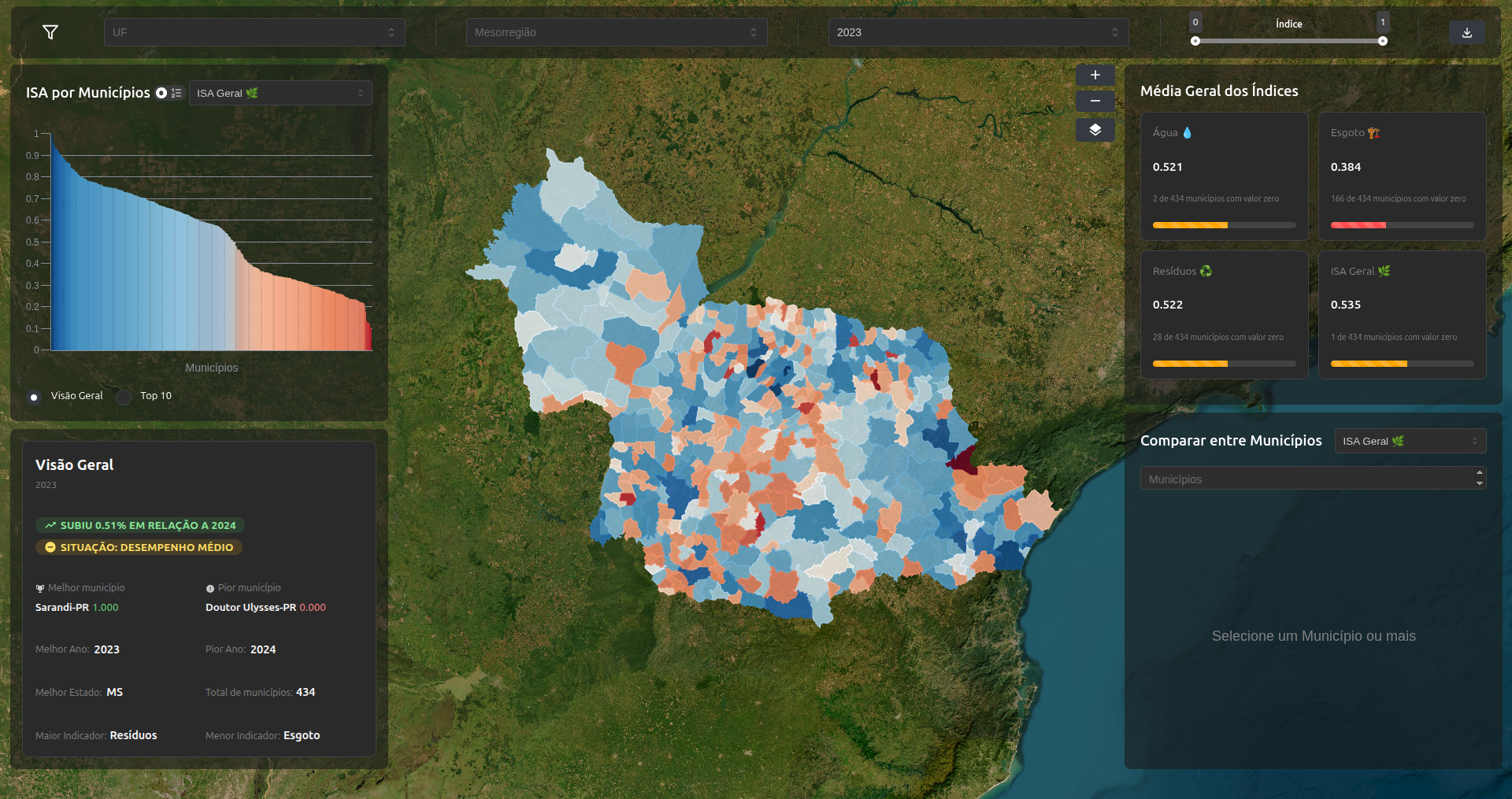
Task: Open the UF dropdown
Action: tap(254, 32)
